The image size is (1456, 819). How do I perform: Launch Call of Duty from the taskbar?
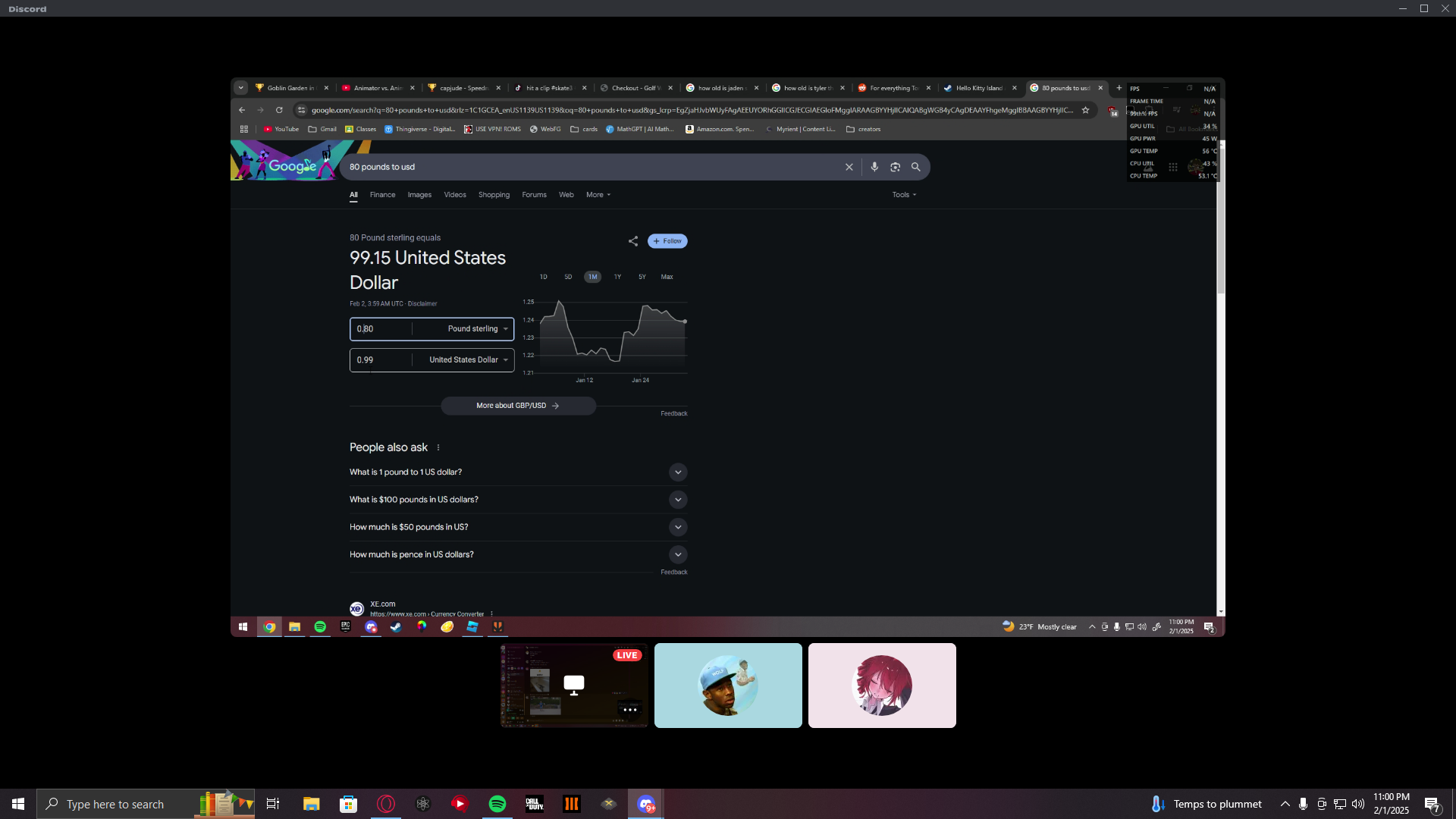coord(535,804)
